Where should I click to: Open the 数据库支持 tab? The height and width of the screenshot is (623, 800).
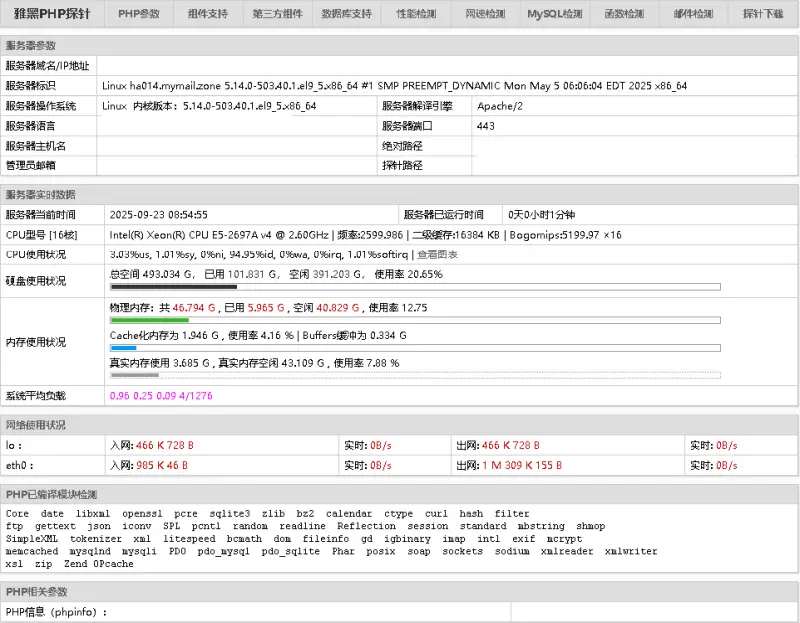(x=346, y=14)
